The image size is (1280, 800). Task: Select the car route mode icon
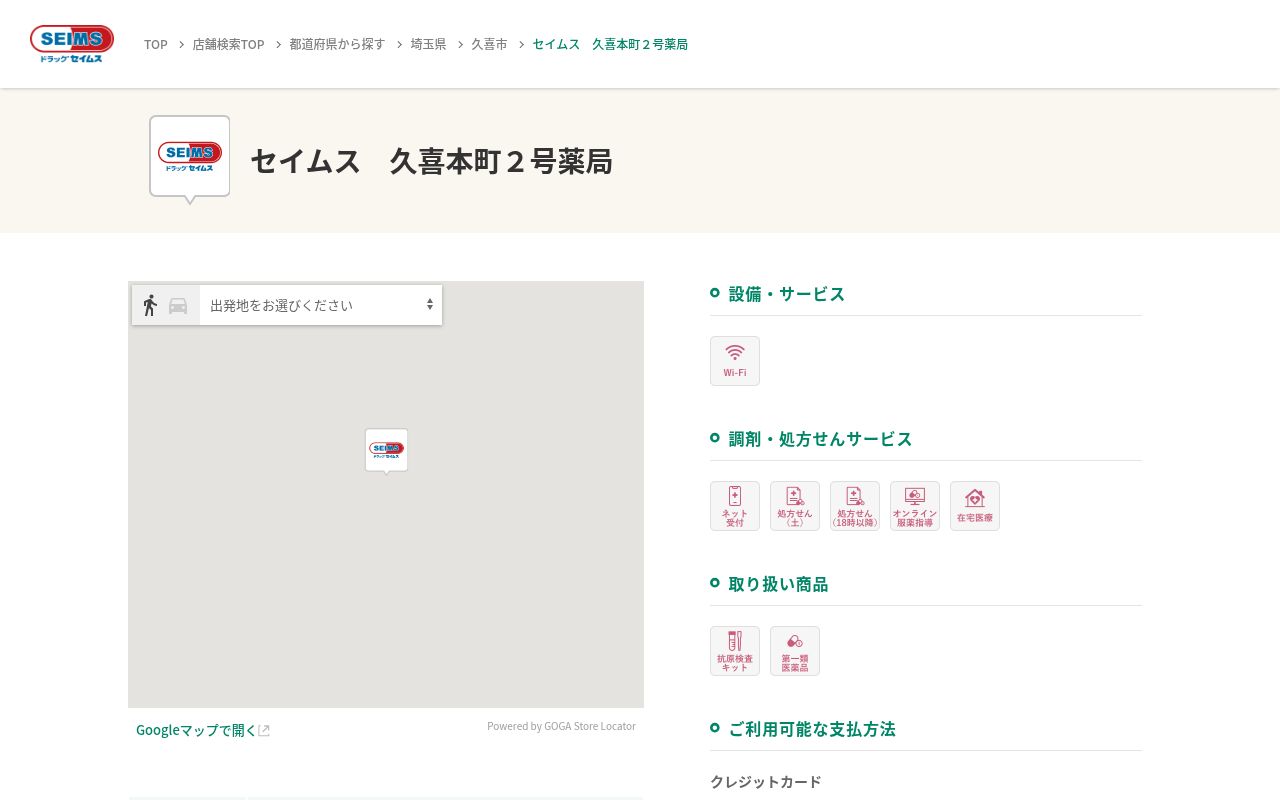(178, 306)
